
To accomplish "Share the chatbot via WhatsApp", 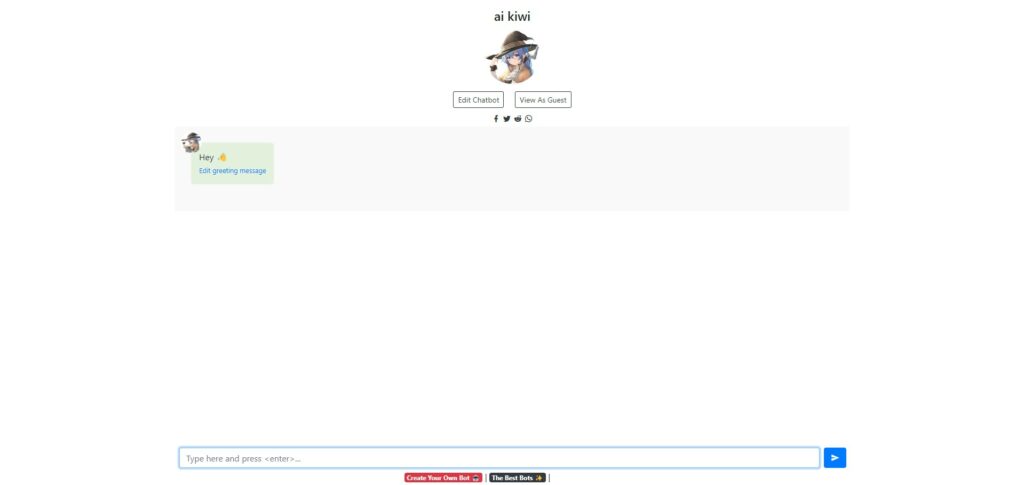I will pyautogui.click(x=528, y=119).
